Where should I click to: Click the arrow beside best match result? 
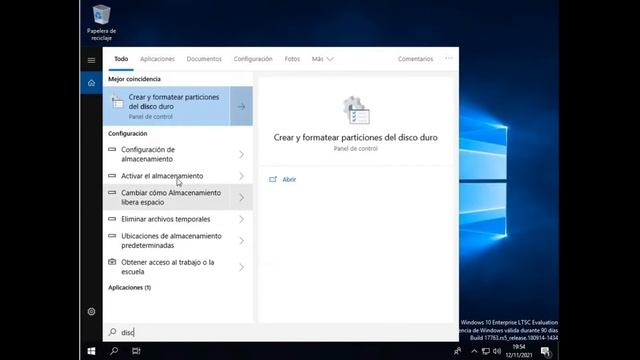click(x=241, y=107)
